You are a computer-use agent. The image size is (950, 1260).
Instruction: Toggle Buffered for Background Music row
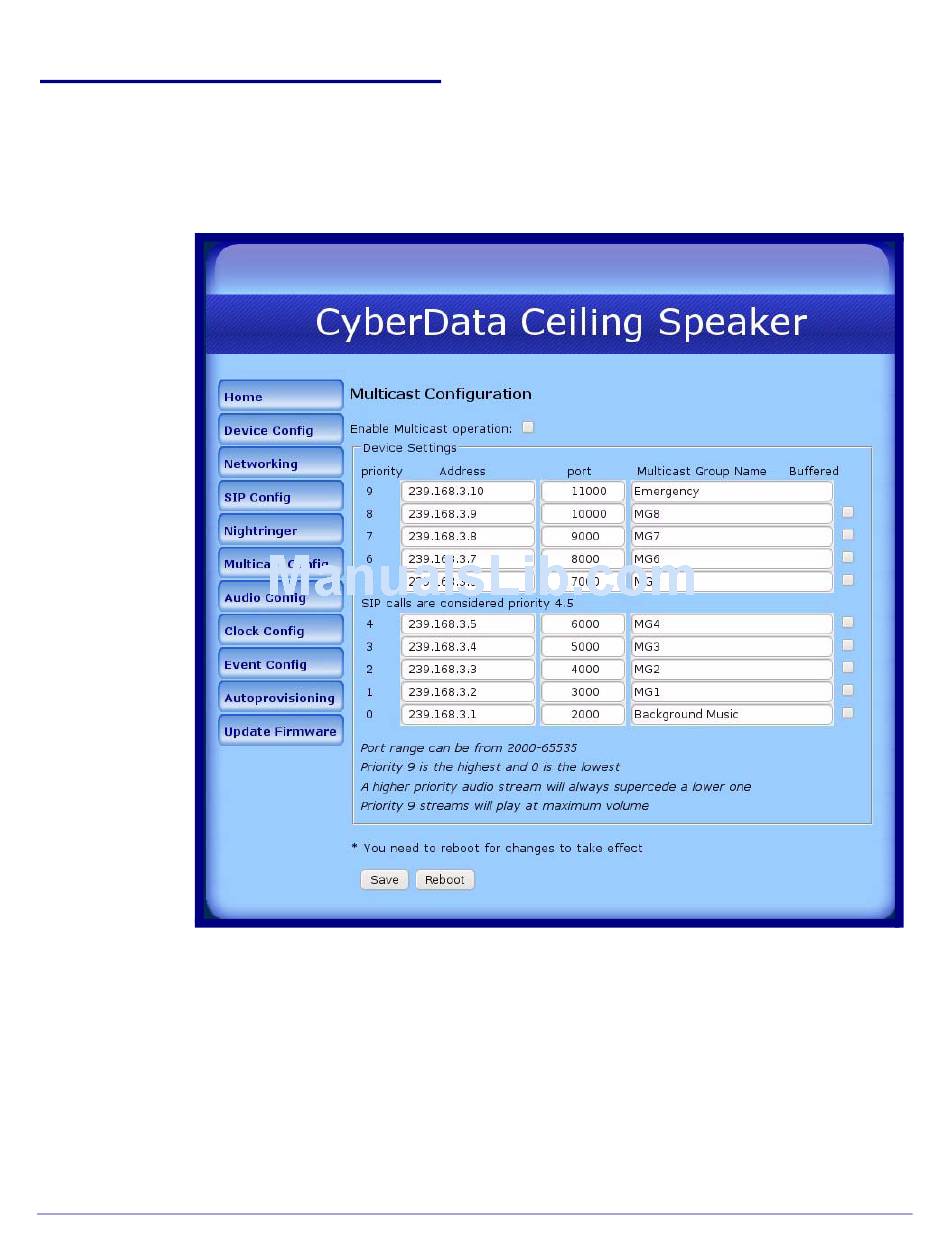point(848,713)
